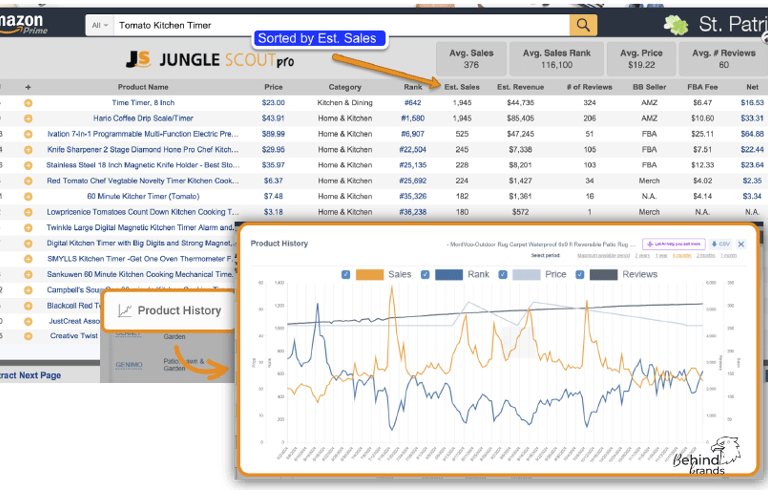Select the 1 month period

tap(728, 256)
